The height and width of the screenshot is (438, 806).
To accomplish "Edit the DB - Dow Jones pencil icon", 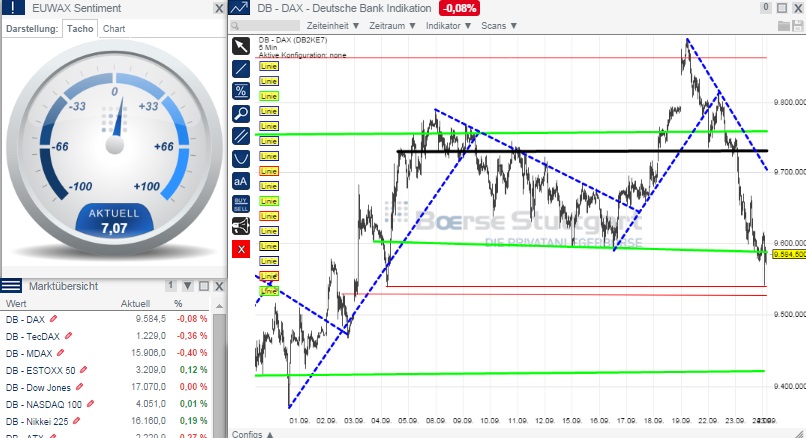I will (x=79, y=387).
